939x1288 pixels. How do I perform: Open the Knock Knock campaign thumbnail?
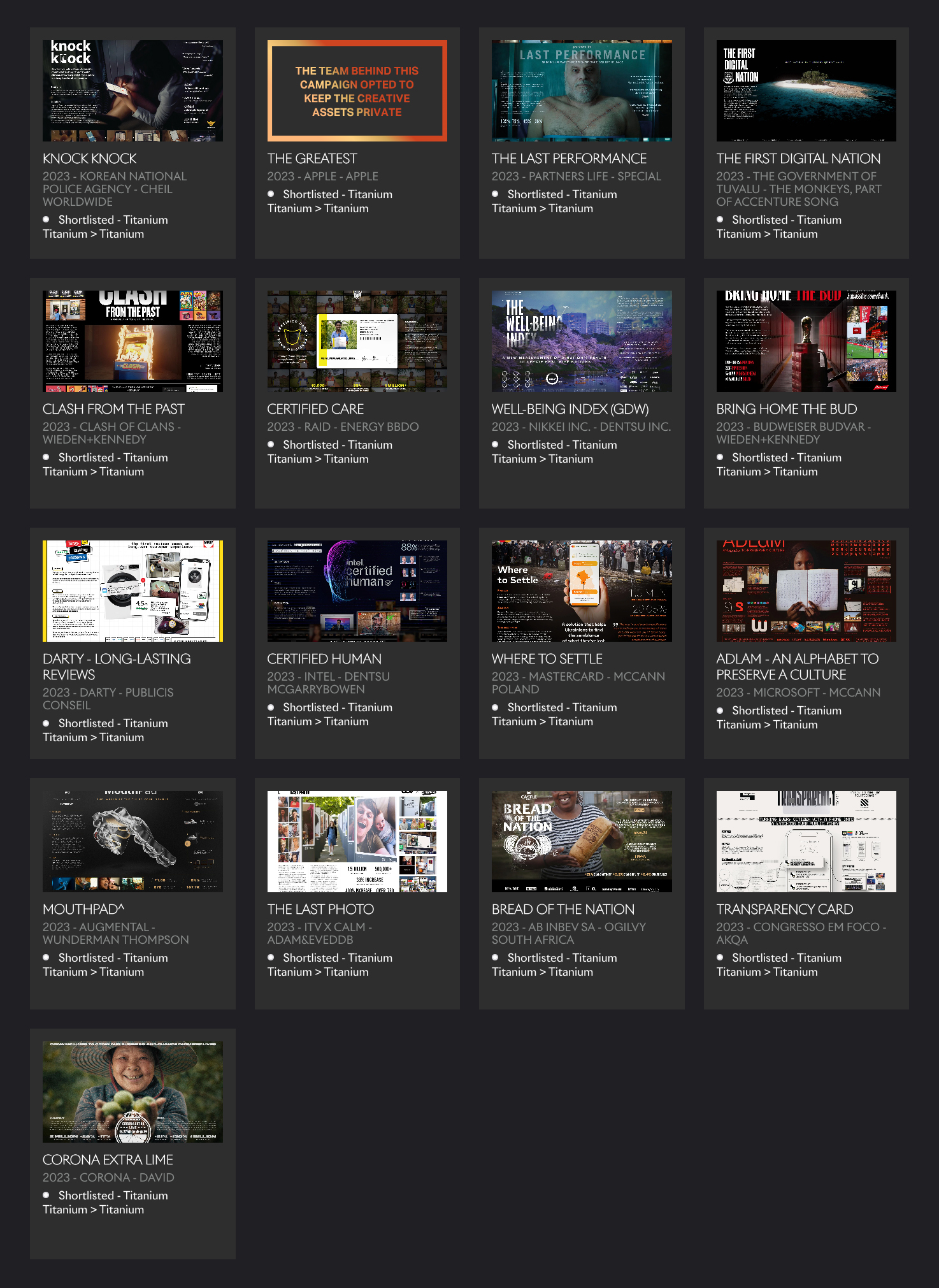click(x=133, y=90)
